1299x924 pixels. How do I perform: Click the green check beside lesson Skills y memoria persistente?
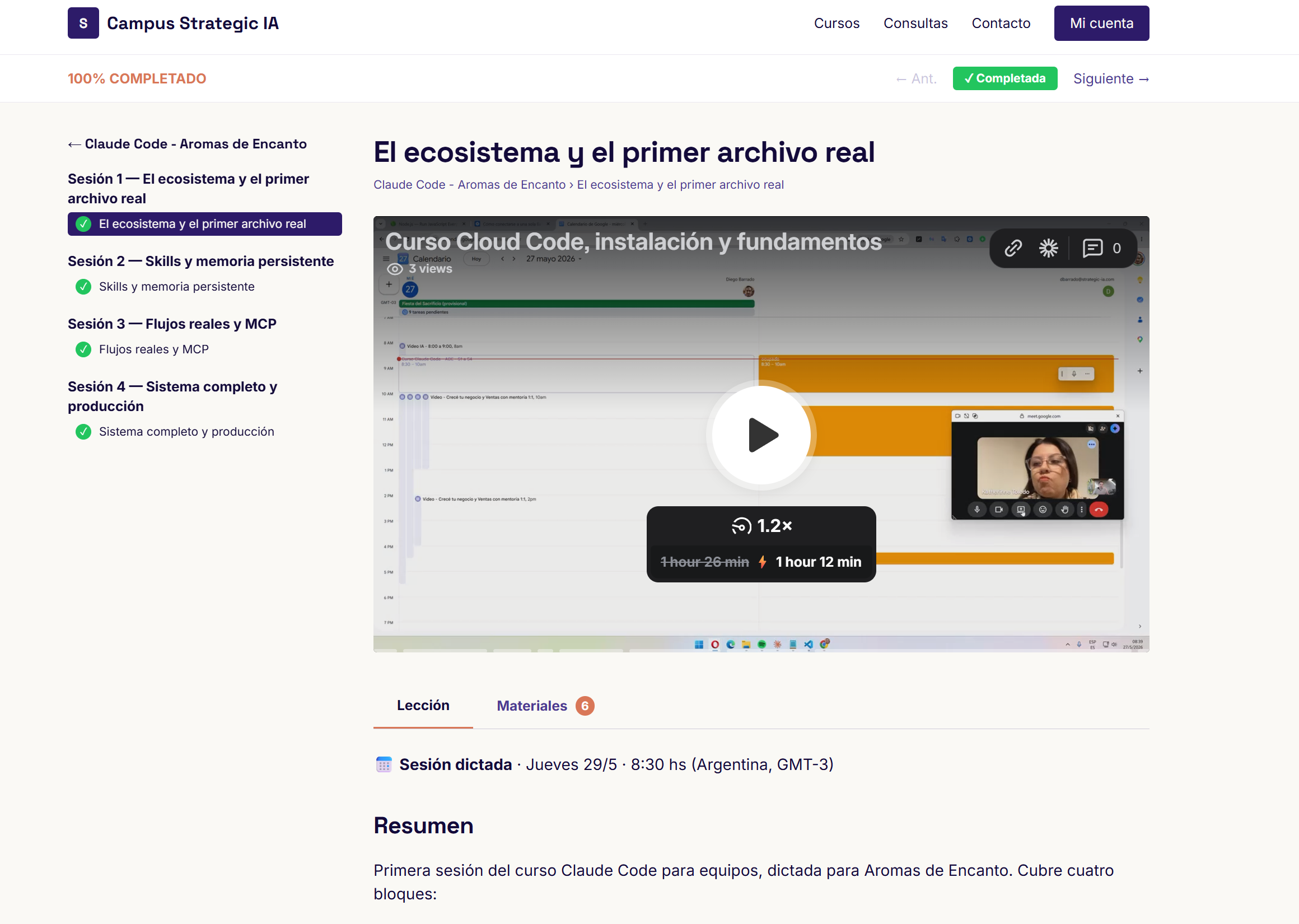point(83,287)
